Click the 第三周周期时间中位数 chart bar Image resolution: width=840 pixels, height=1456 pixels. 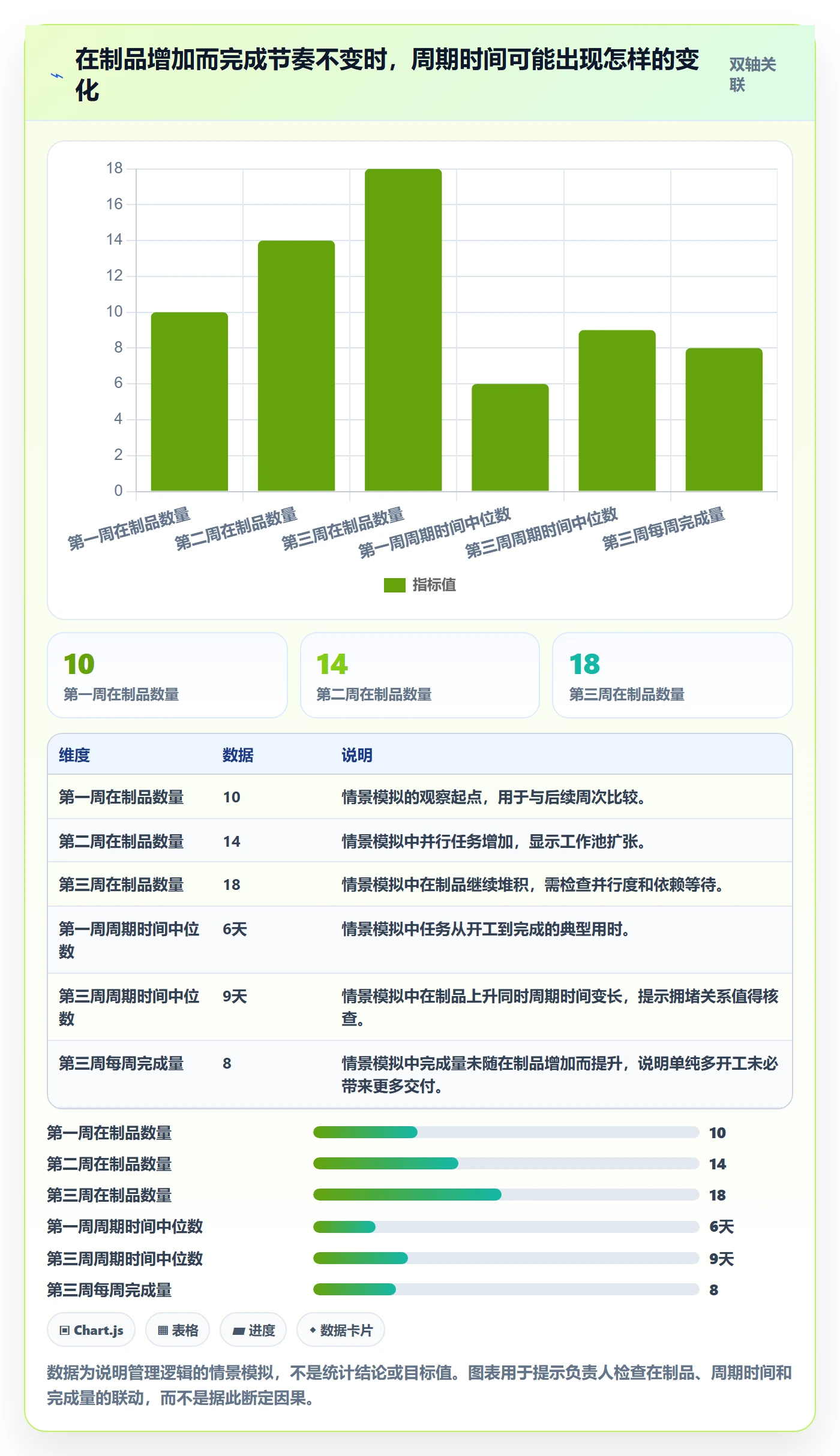click(x=617, y=410)
